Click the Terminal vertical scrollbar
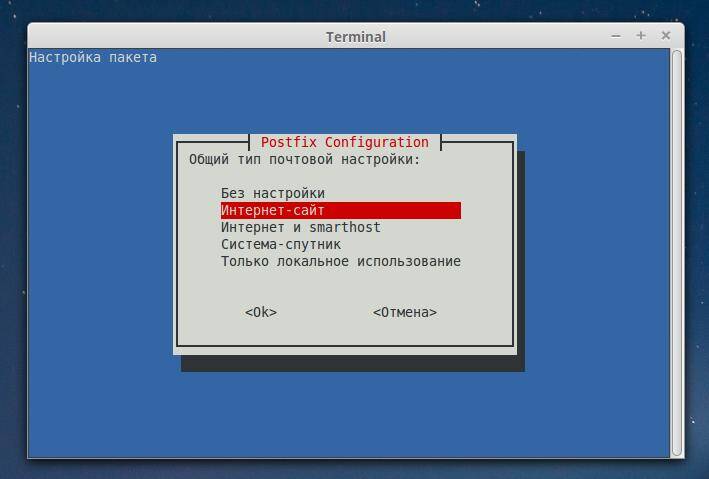The image size is (709, 479). (x=676, y=253)
